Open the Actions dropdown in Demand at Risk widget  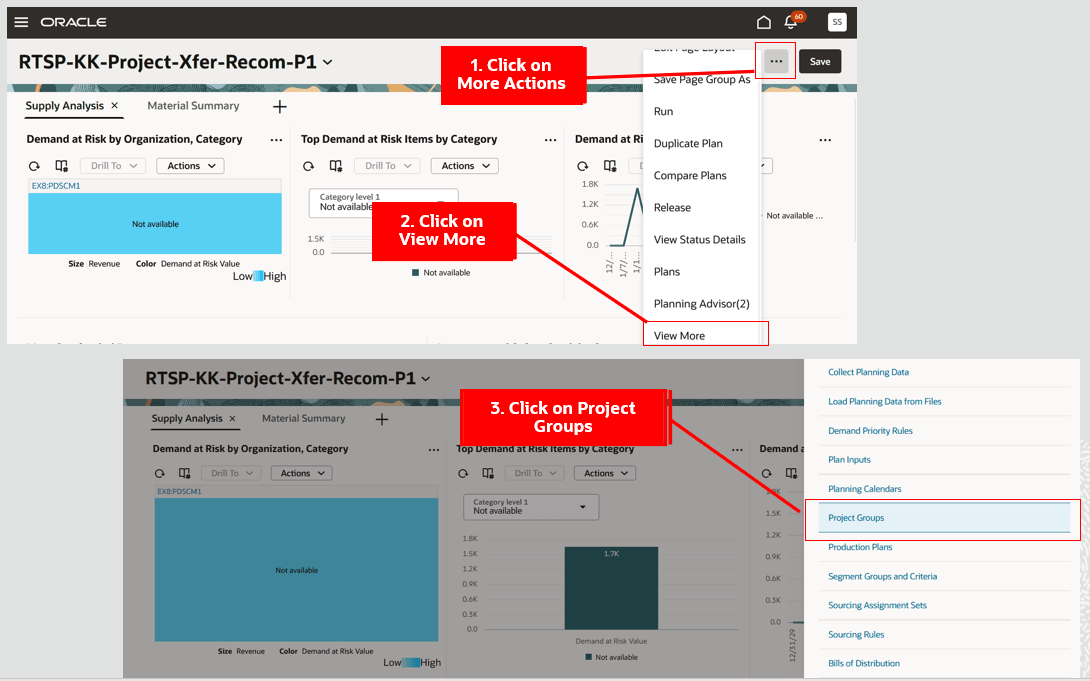pyautogui.click(x=189, y=165)
